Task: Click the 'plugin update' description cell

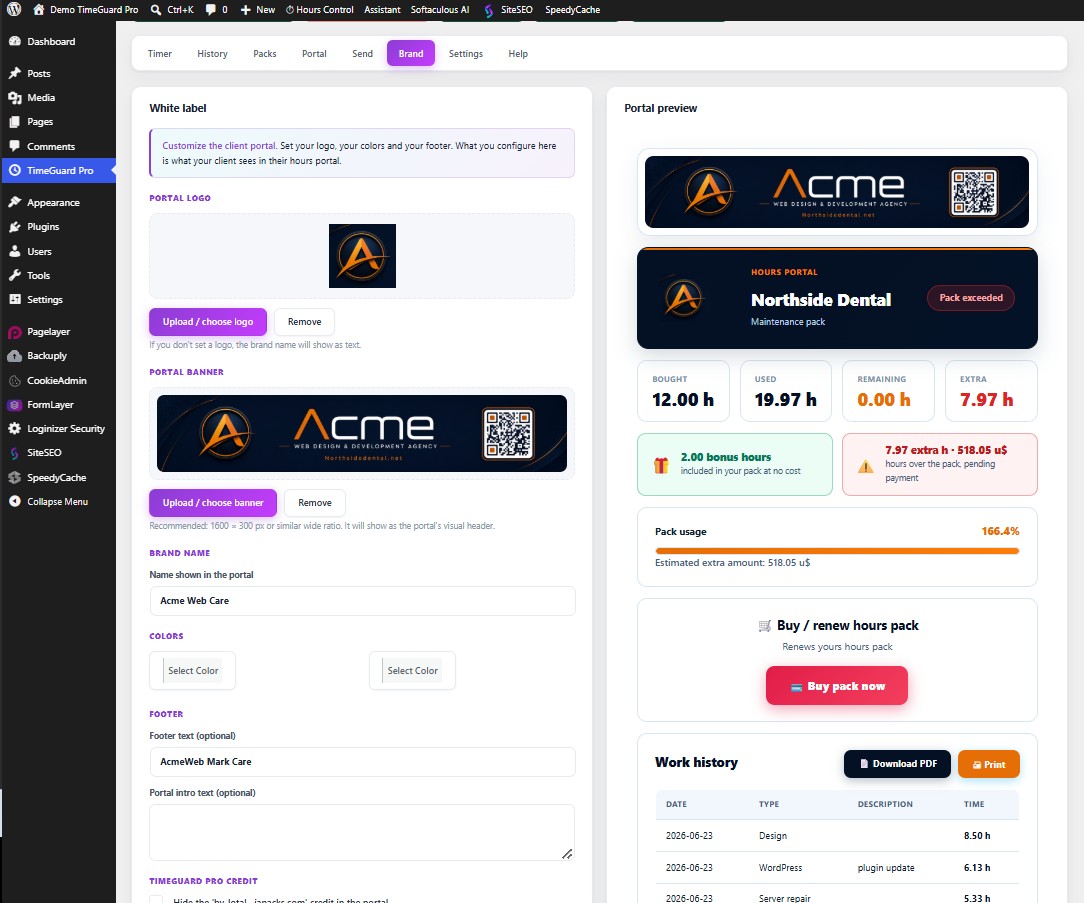Action: pos(886,868)
